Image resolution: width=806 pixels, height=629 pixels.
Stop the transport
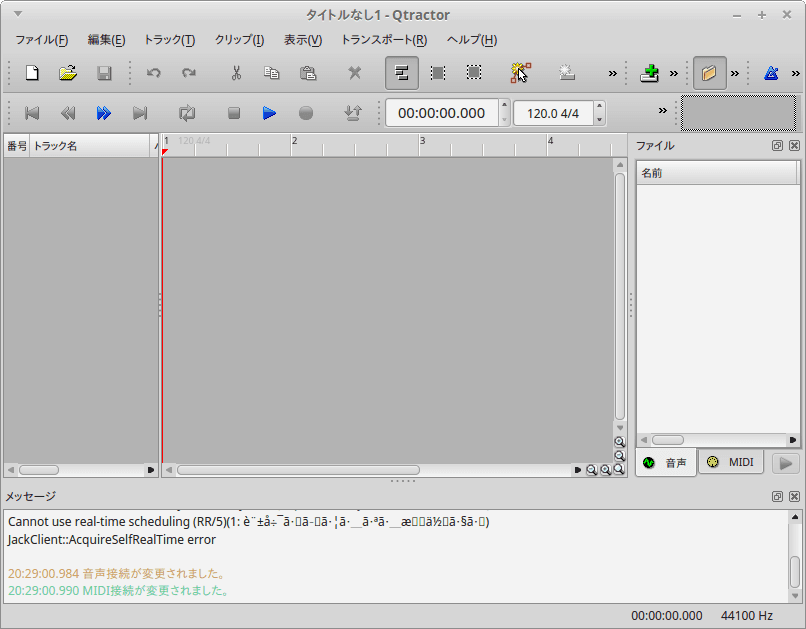pos(234,113)
